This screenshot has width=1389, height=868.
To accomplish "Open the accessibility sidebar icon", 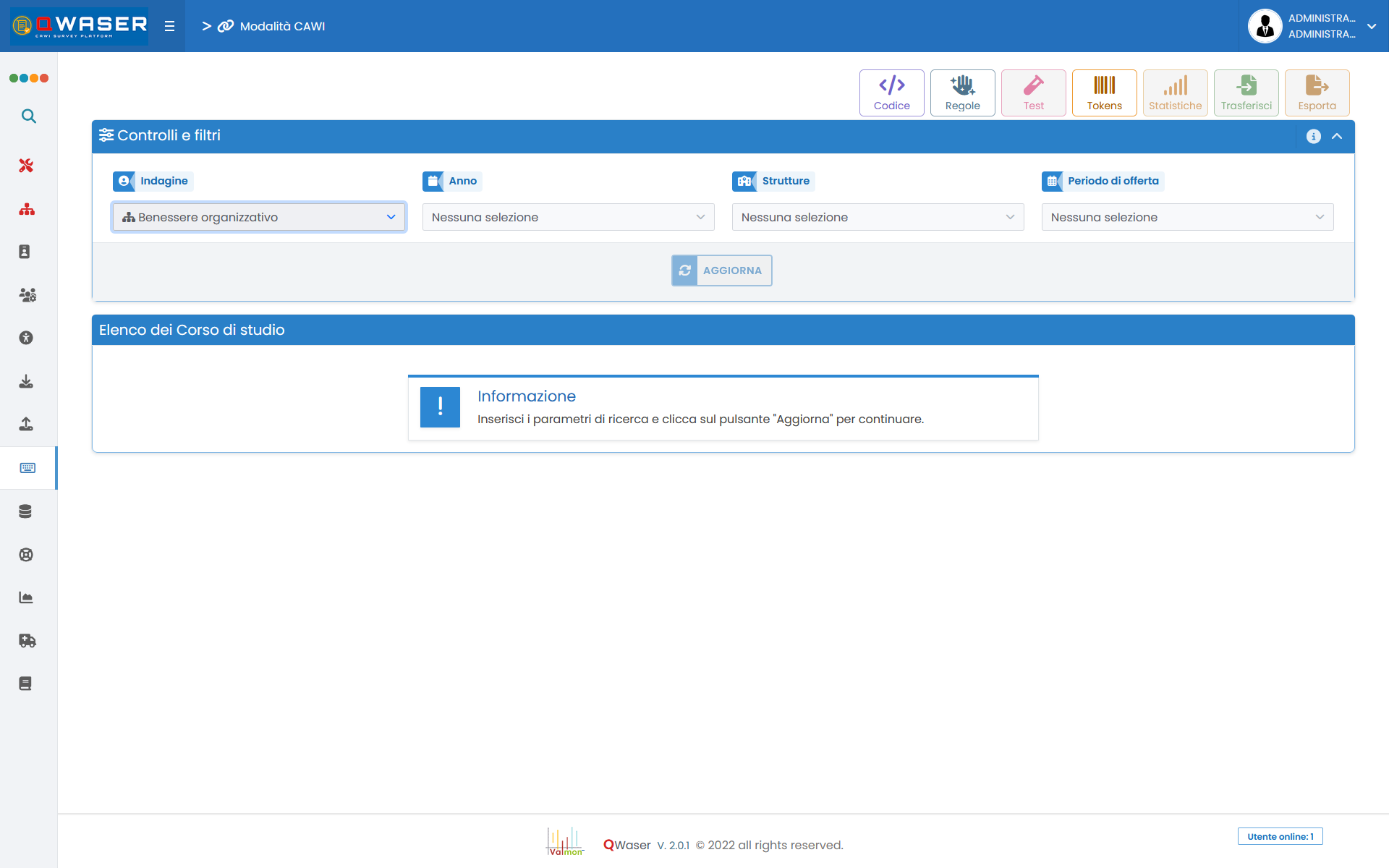I will tap(26, 338).
